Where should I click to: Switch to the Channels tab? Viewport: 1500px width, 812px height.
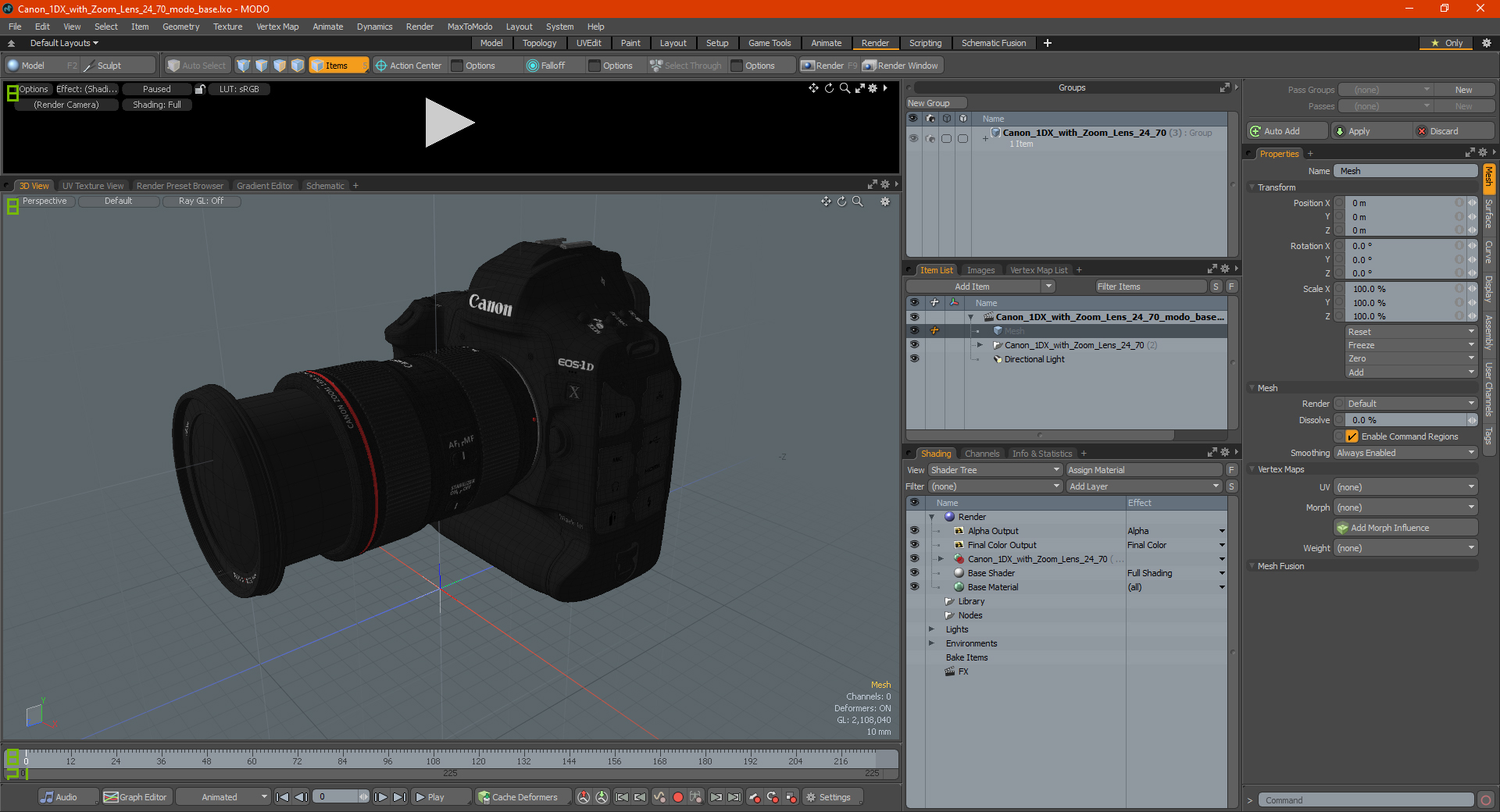pos(981,454)
